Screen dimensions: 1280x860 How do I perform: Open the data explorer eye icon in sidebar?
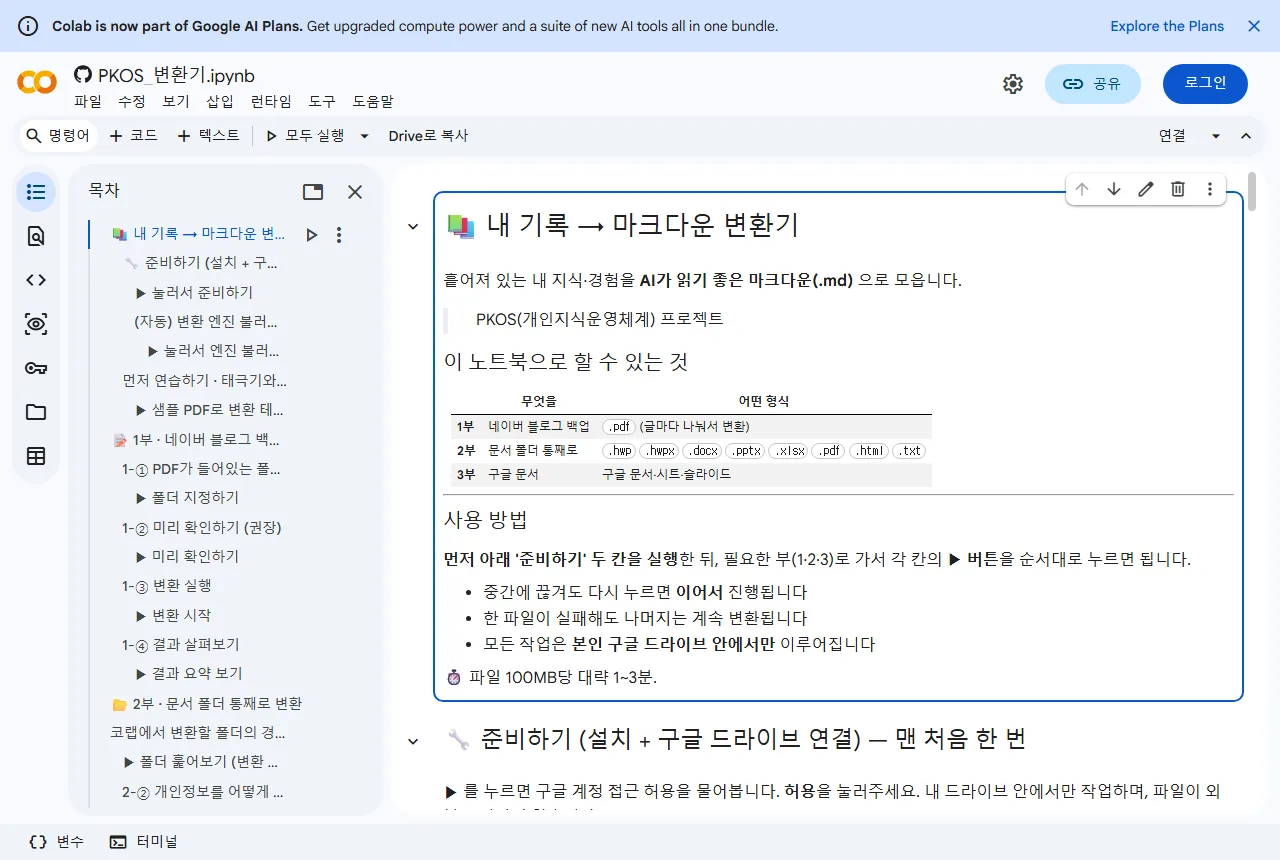pos(36,324)
